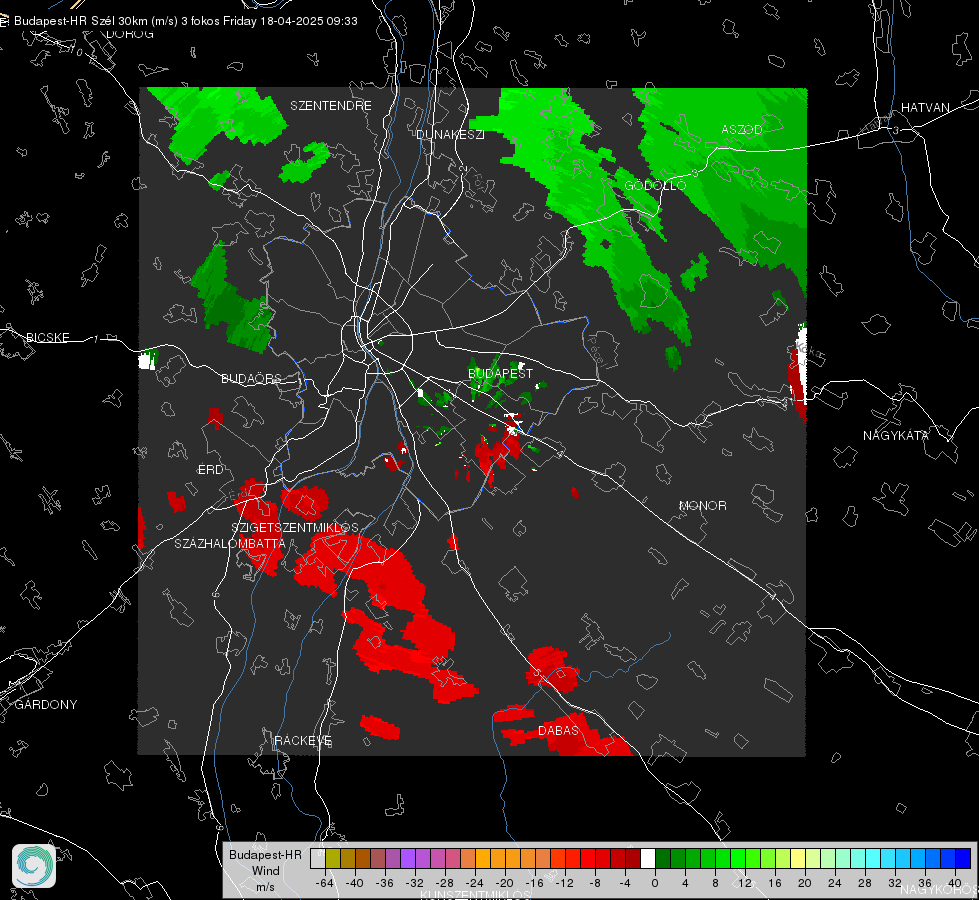
Task: Click the '-12' tick label on the scale
Action: 565,883
